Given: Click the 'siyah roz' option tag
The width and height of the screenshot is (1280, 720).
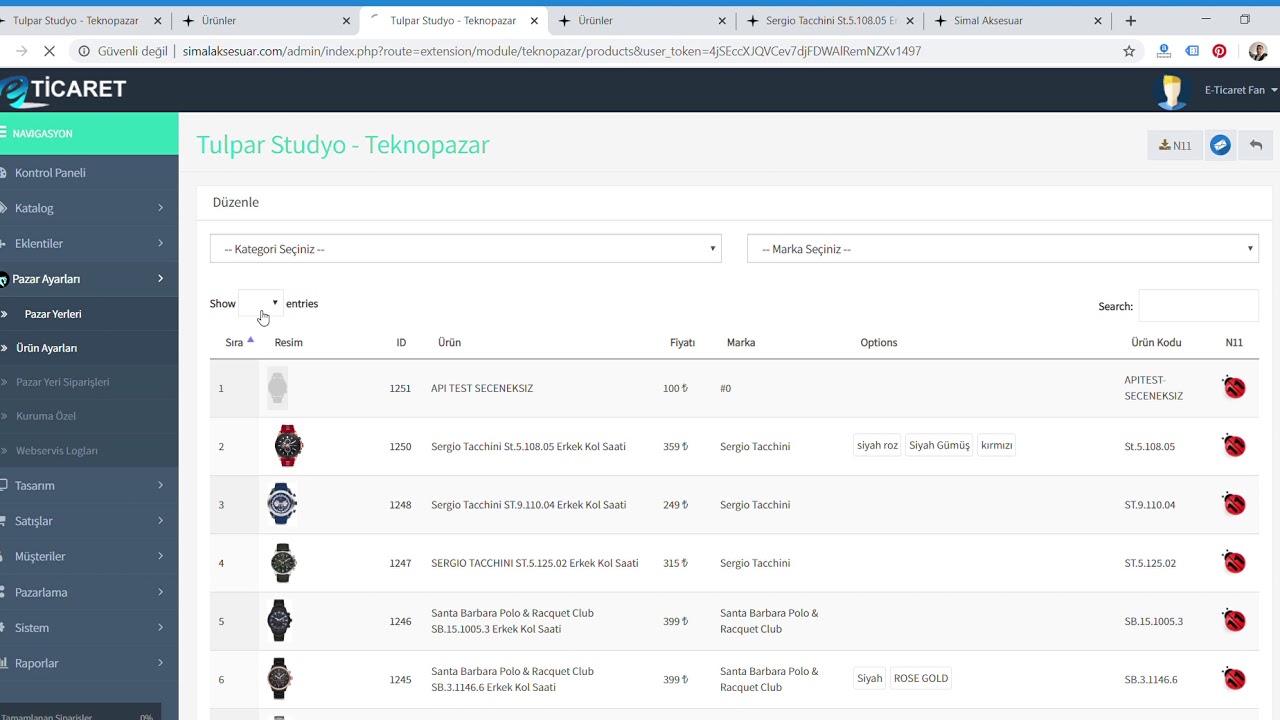Looking at the screenshot, I should pos(877,445).
